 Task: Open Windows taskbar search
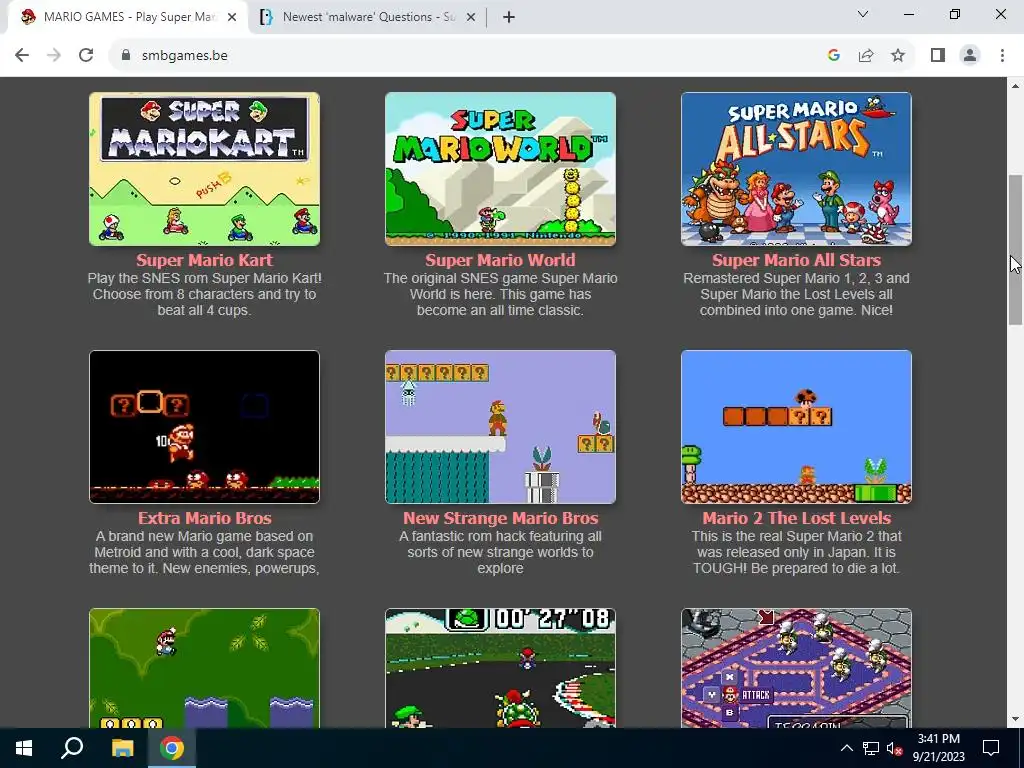tap(72, 748)
